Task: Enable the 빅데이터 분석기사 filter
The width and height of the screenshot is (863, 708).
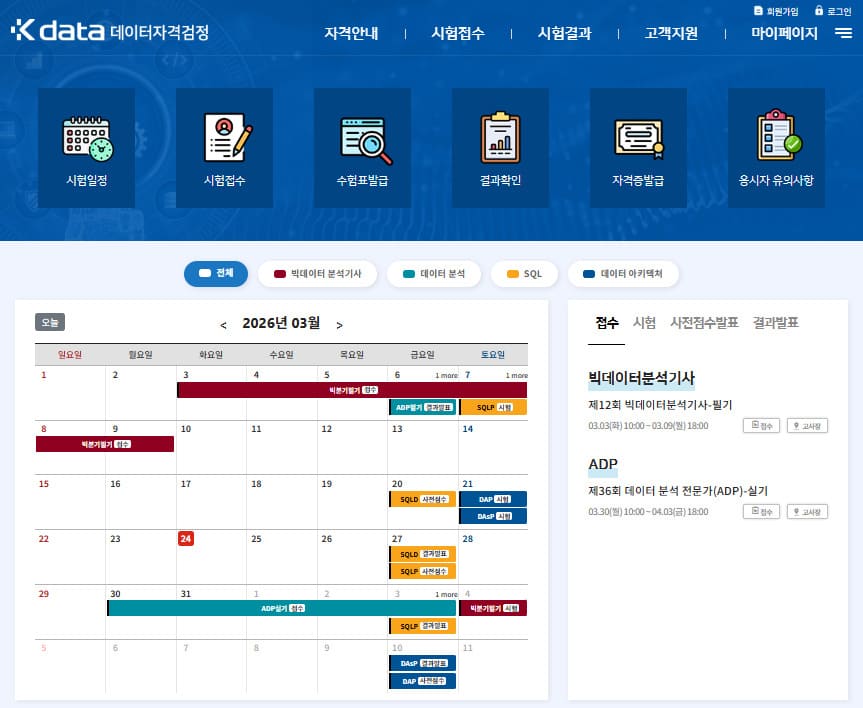Action: pos(317,273)
